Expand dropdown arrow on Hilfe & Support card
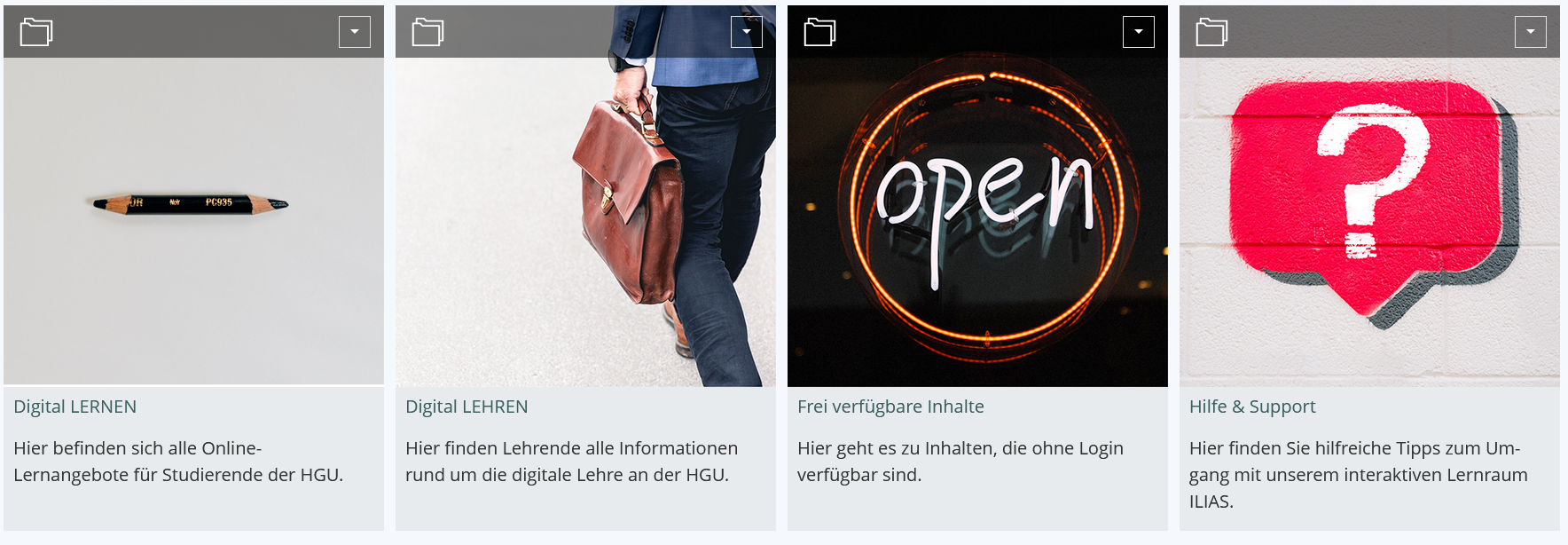Viewport: 1568px width, 545px height. coord(1531,32)
